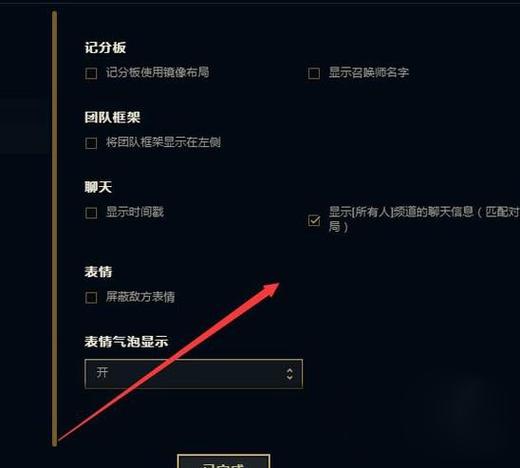Image resolution: width=520 pixels, height=468 pixels.
Task: Click the 将团队框架显示在左侧 label text
Action: [x=163, y=142]
